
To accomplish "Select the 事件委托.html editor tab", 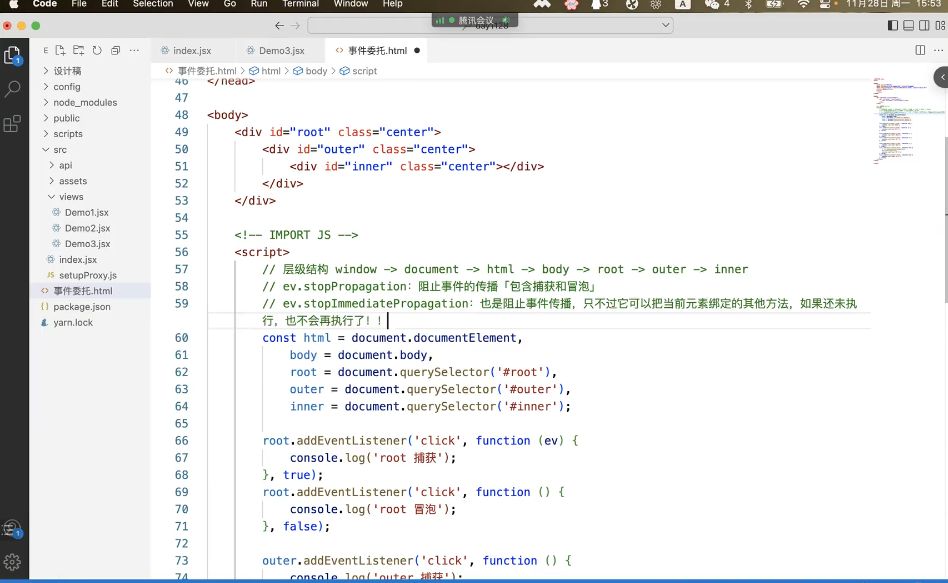I will [376, 51].
